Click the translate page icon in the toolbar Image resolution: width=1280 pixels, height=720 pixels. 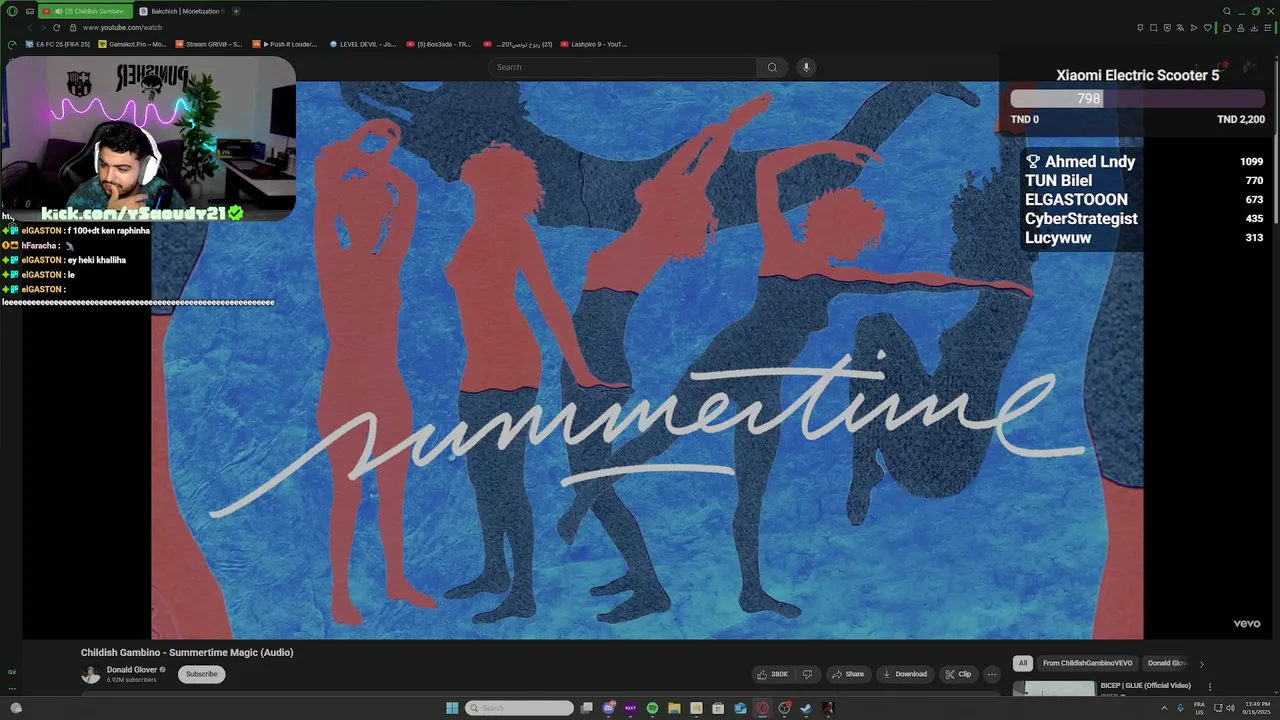(1180, 27)
